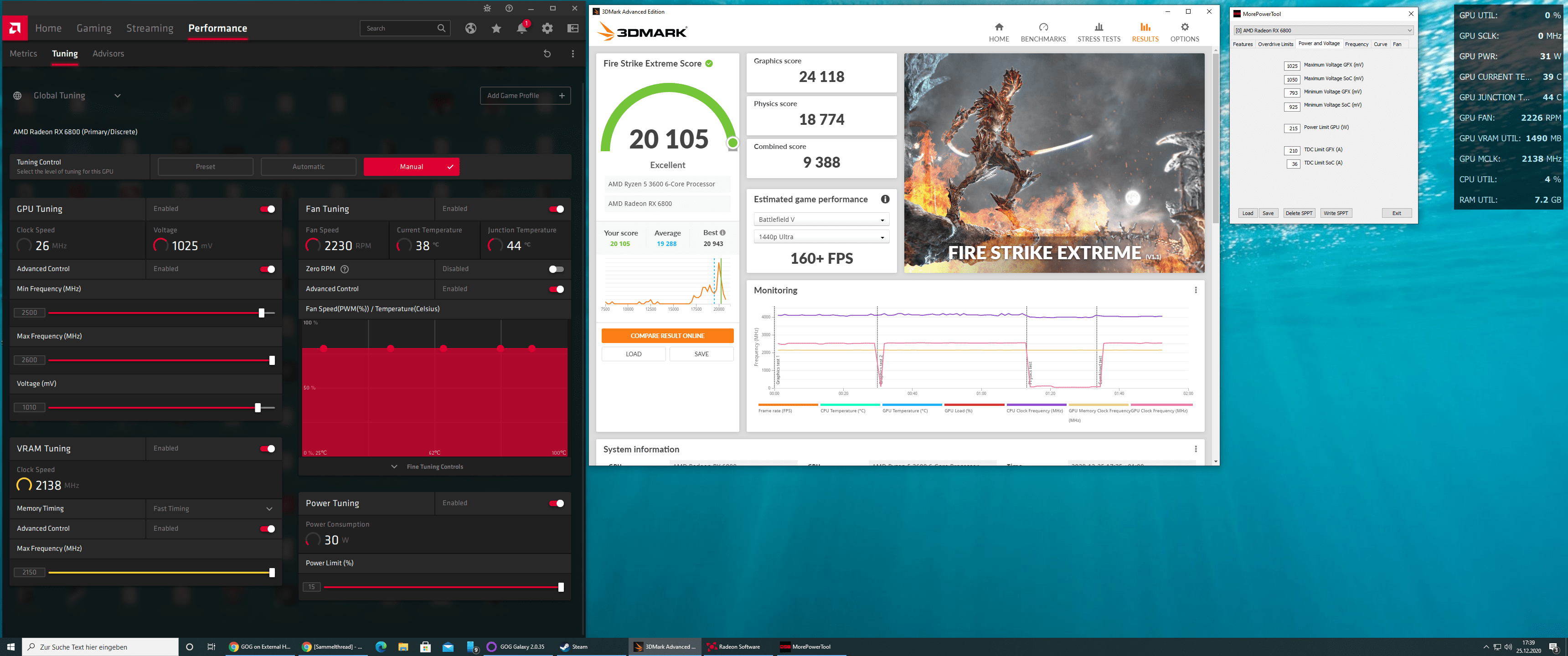Open the Advisors sub-tab
Image resolution: width=1568 pixels, height=656 pixels.
108,54
